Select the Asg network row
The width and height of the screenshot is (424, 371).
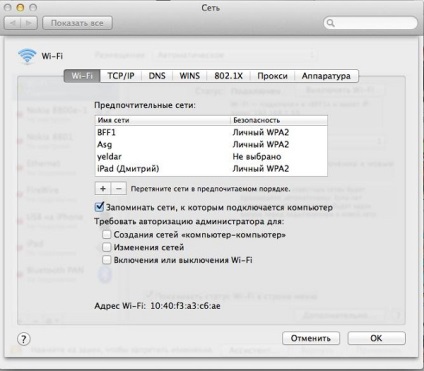(211, 144)
